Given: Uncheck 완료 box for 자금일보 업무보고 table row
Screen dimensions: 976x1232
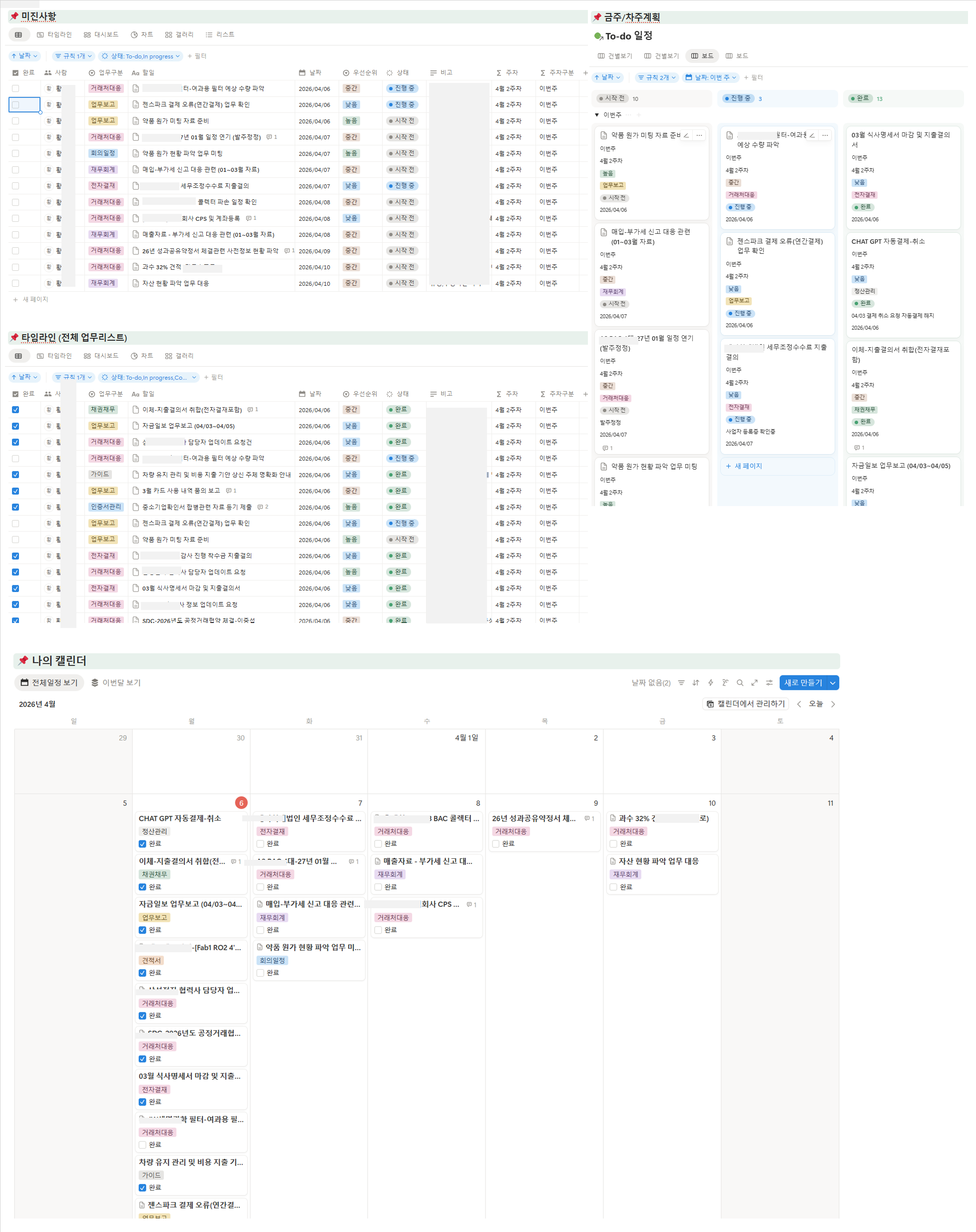Looking at the screenshot, I should pos(15,426).
